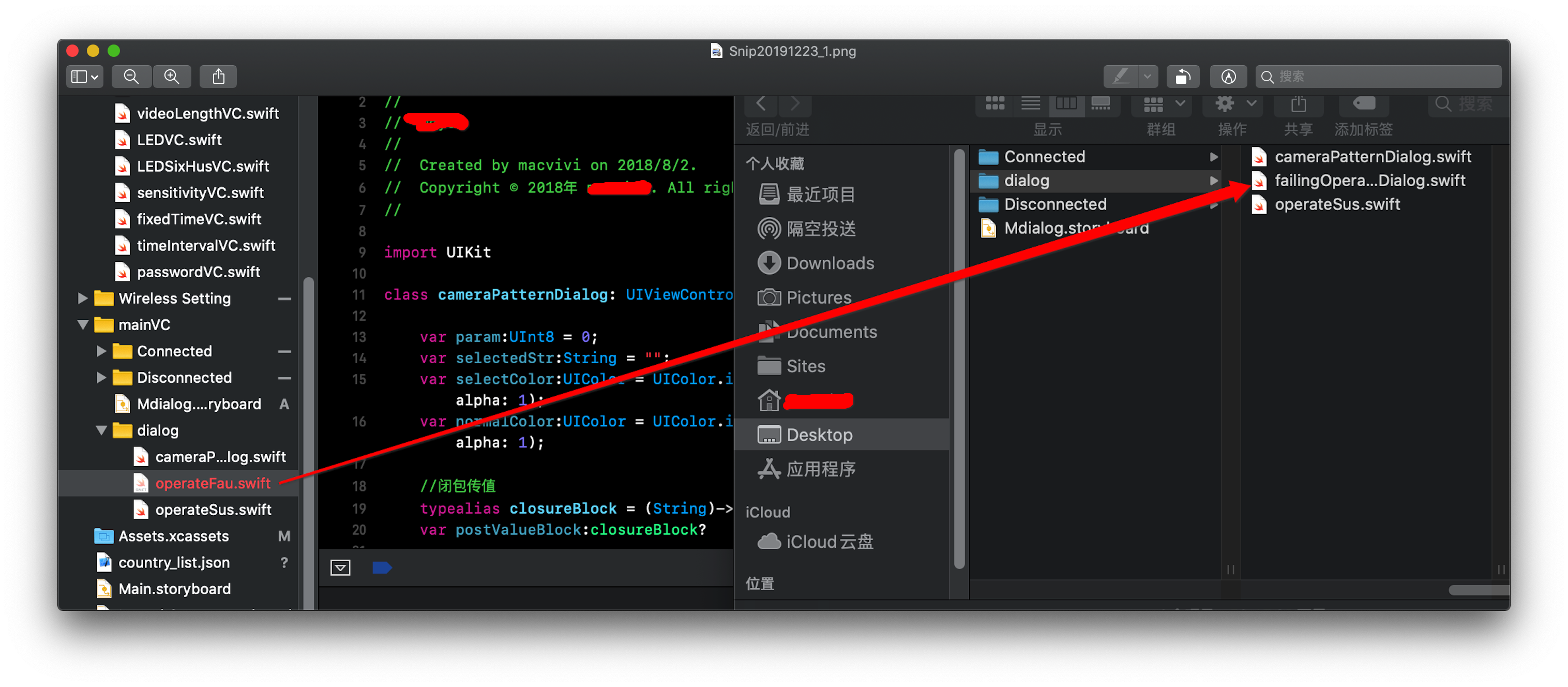Click the Finder horizontal scrollbar
Image resolution: width=1568 pixels, height=687 pixels.
coord(1477,590)
